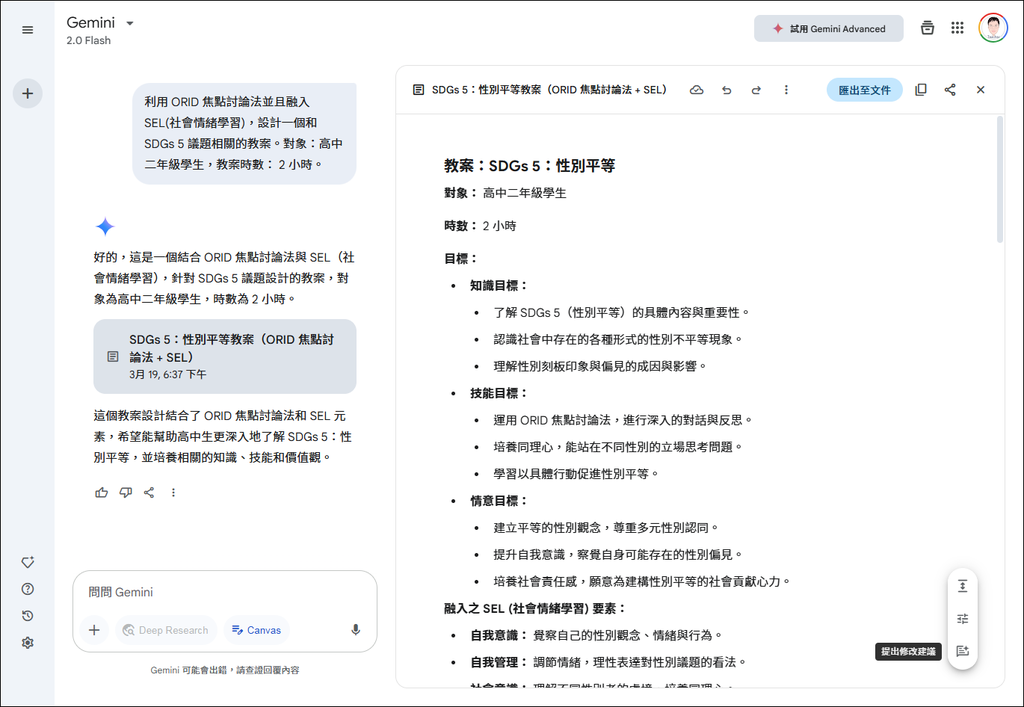Image resolution: width=1024 pixels, height=707 pixels.
Task: Click the disclaimer text below prompt box
Action: pos(225,670)
